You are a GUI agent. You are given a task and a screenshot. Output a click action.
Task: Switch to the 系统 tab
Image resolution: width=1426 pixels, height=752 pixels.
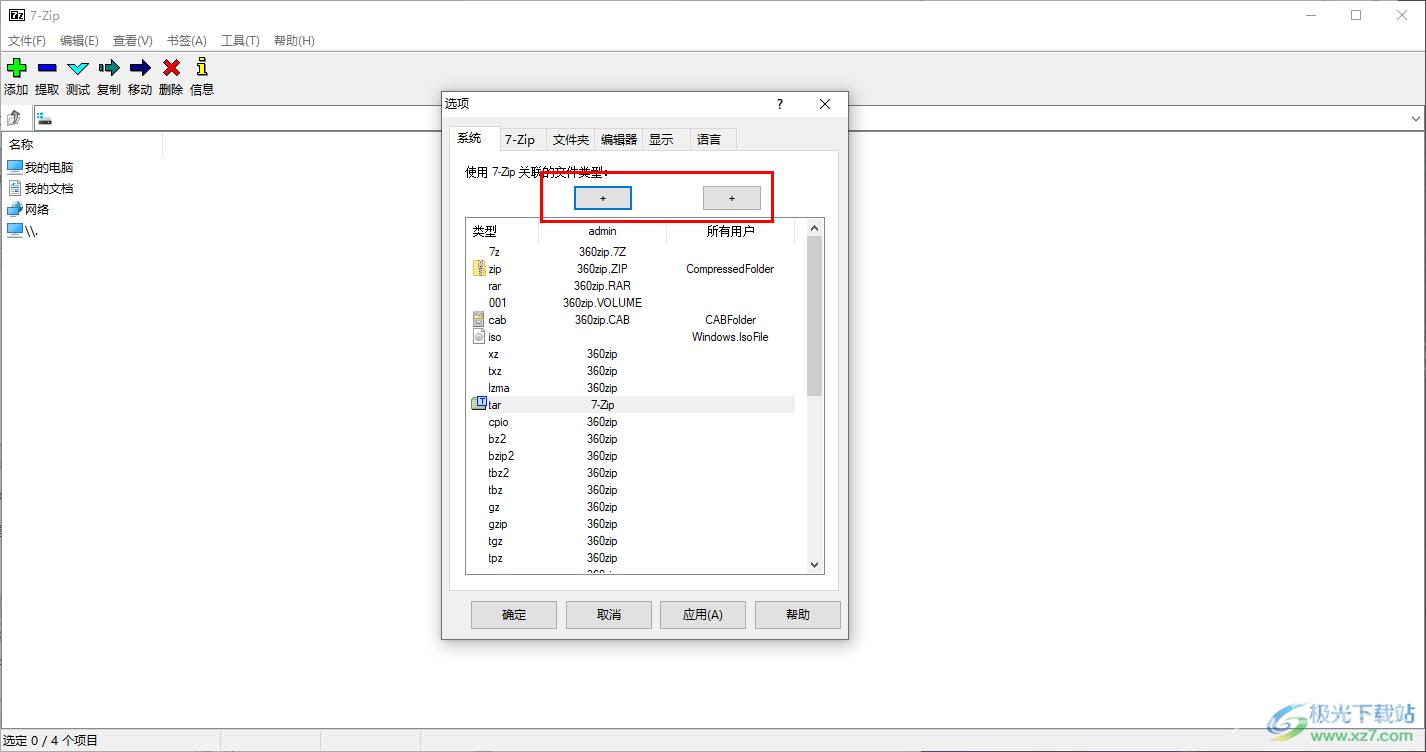coord(472,138)
